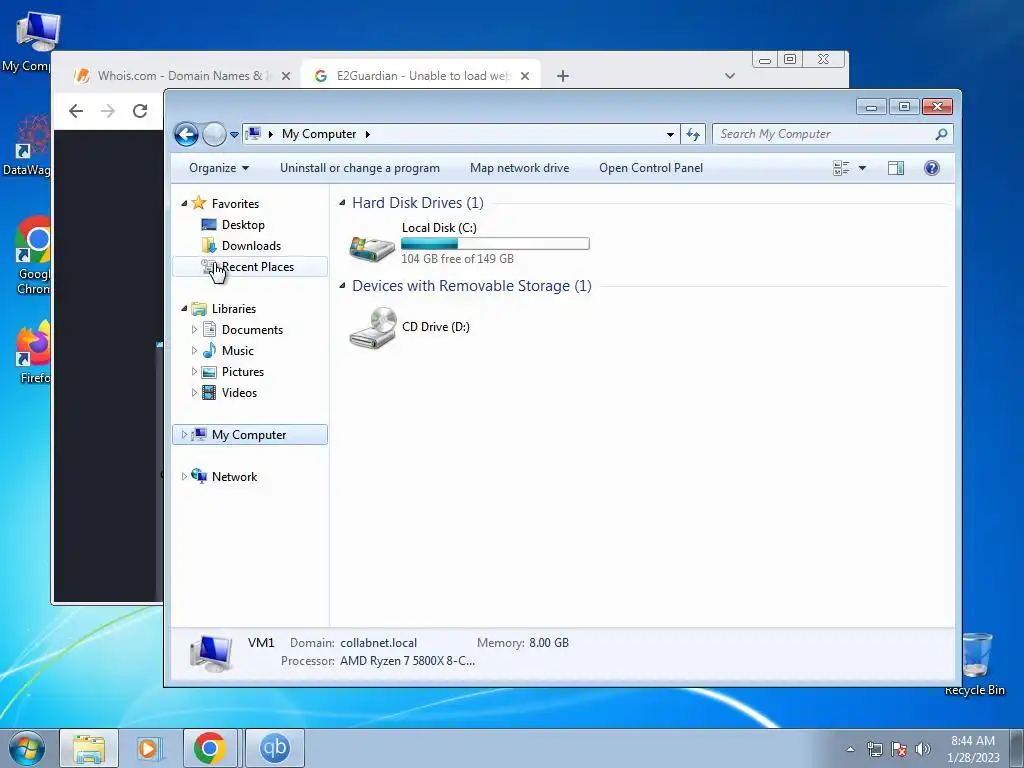The image size is (1024, 768).
Task: Open the view options dropdown arrow
Action: 862,168
